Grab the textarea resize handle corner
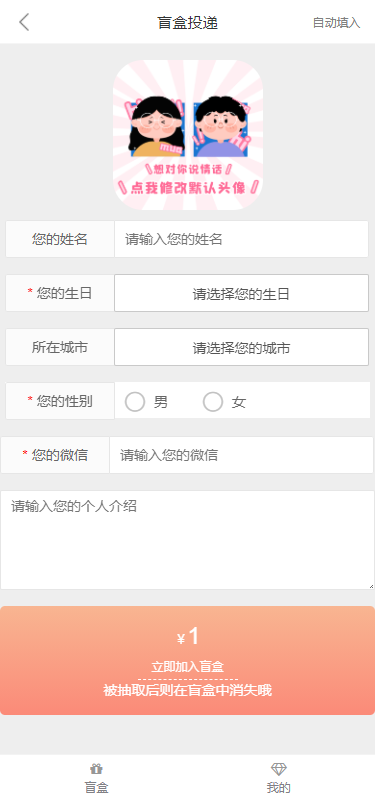This screenshot has height=802, width=375. tap(371, 586)
